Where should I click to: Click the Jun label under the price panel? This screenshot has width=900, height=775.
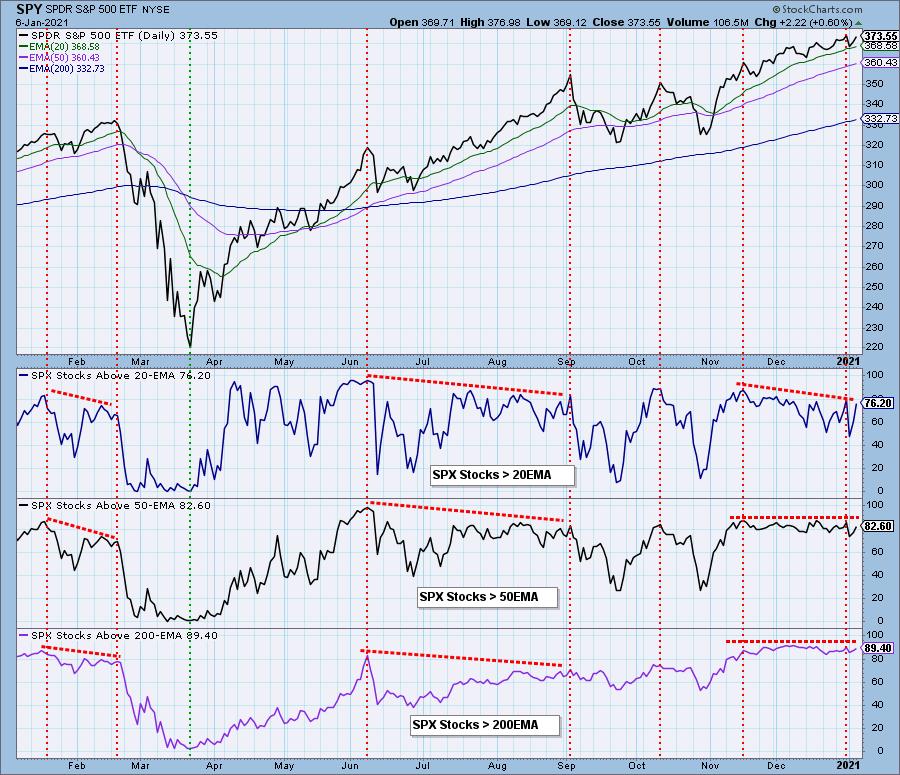click(350, 362)
